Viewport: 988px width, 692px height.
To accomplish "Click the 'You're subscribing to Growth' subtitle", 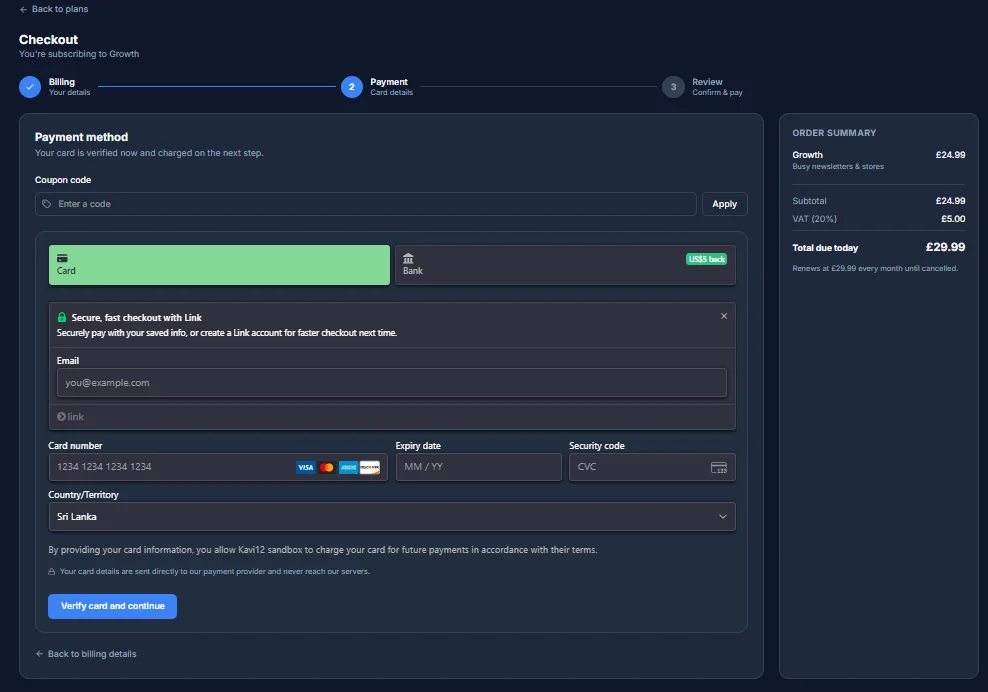I will tap(79, 54).
